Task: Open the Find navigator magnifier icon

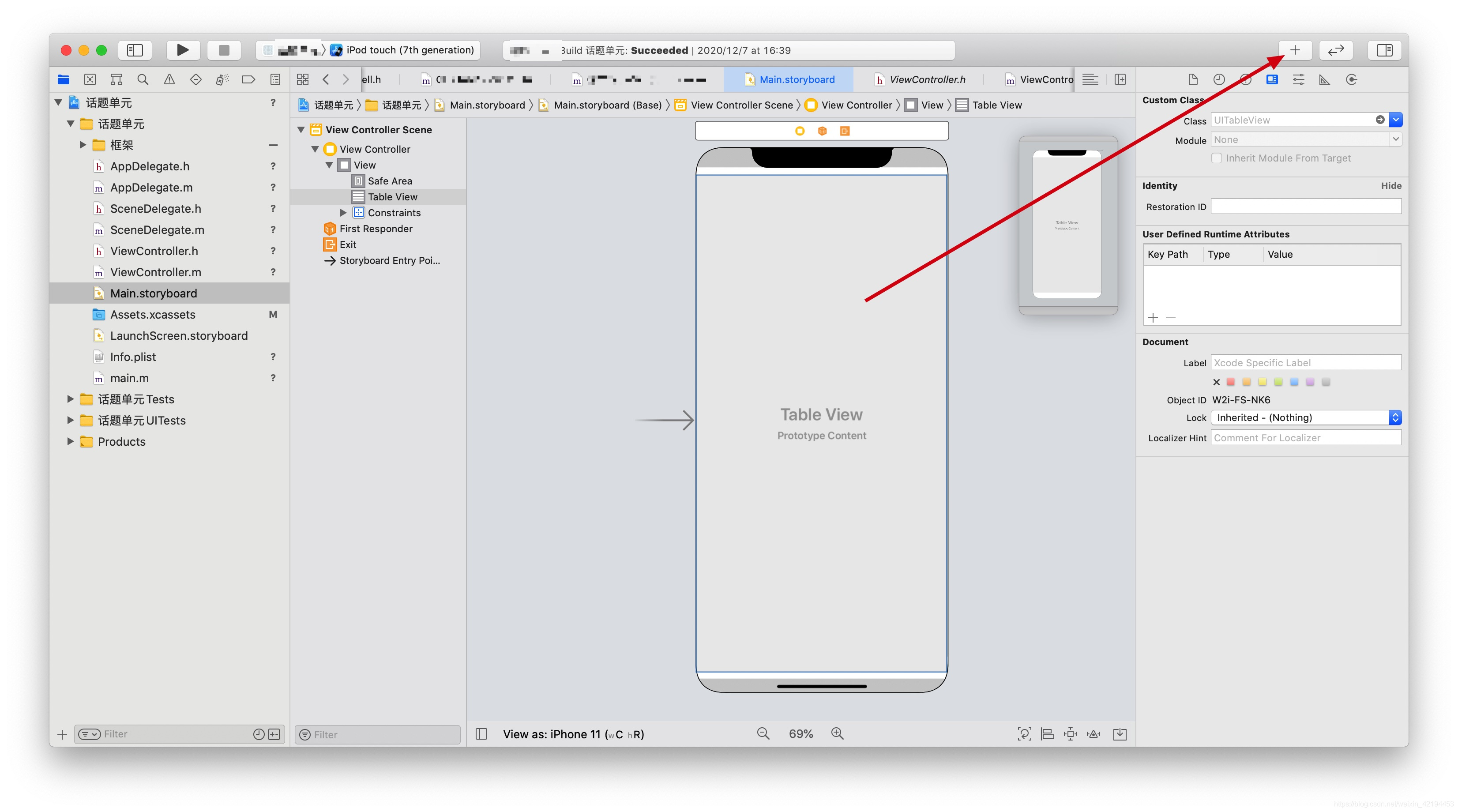Action: pos(143,80)
